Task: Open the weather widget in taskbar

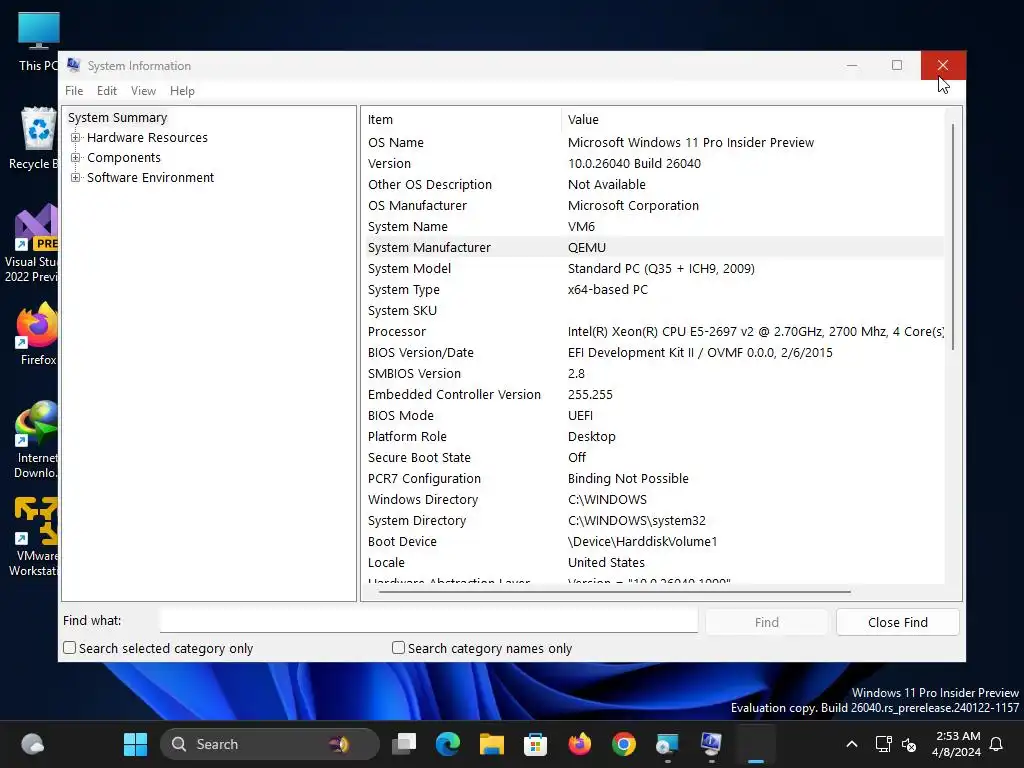Action: point(32,744)
